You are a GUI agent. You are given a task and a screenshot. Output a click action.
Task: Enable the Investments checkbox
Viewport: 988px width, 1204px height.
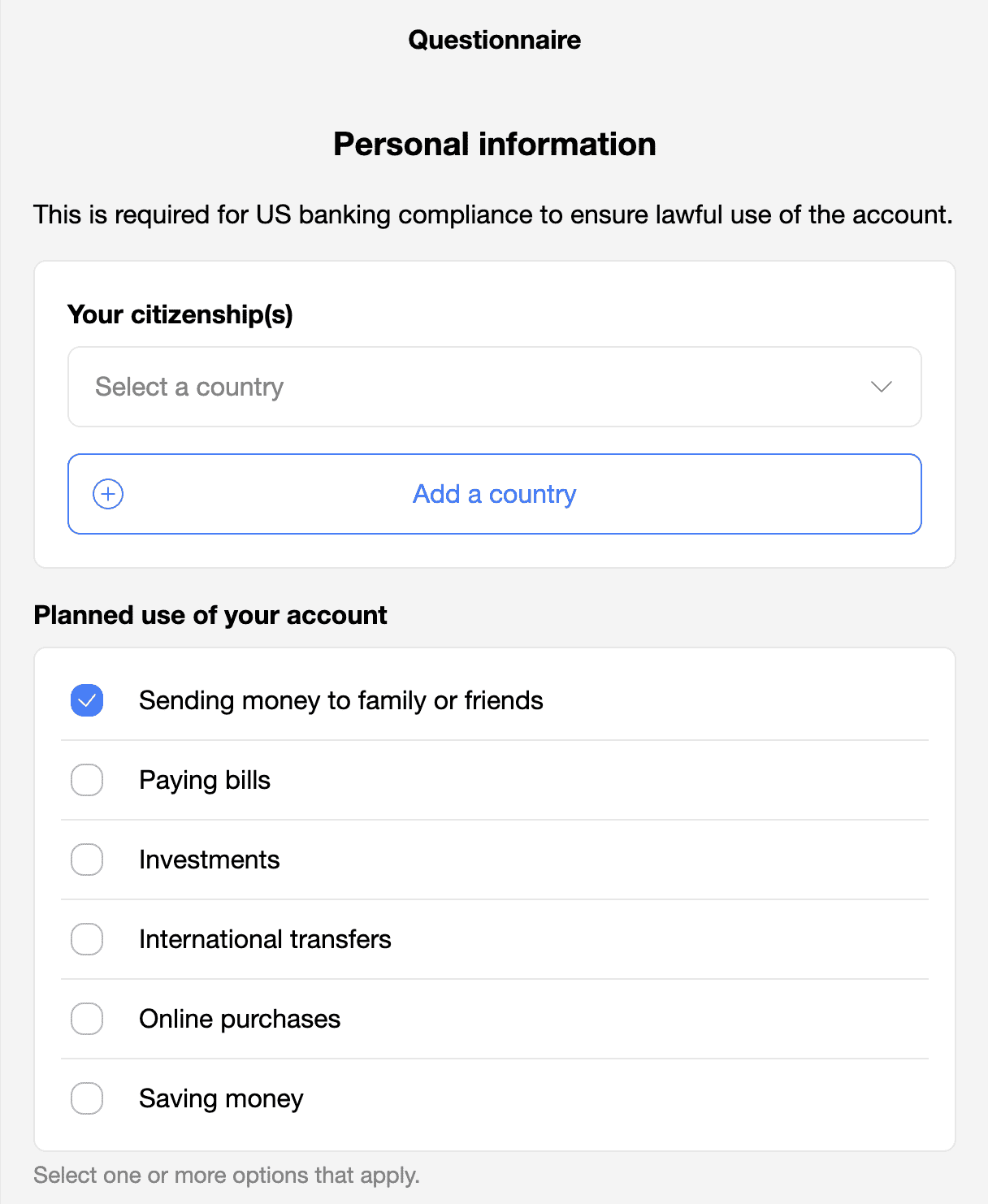click(87, 860)
